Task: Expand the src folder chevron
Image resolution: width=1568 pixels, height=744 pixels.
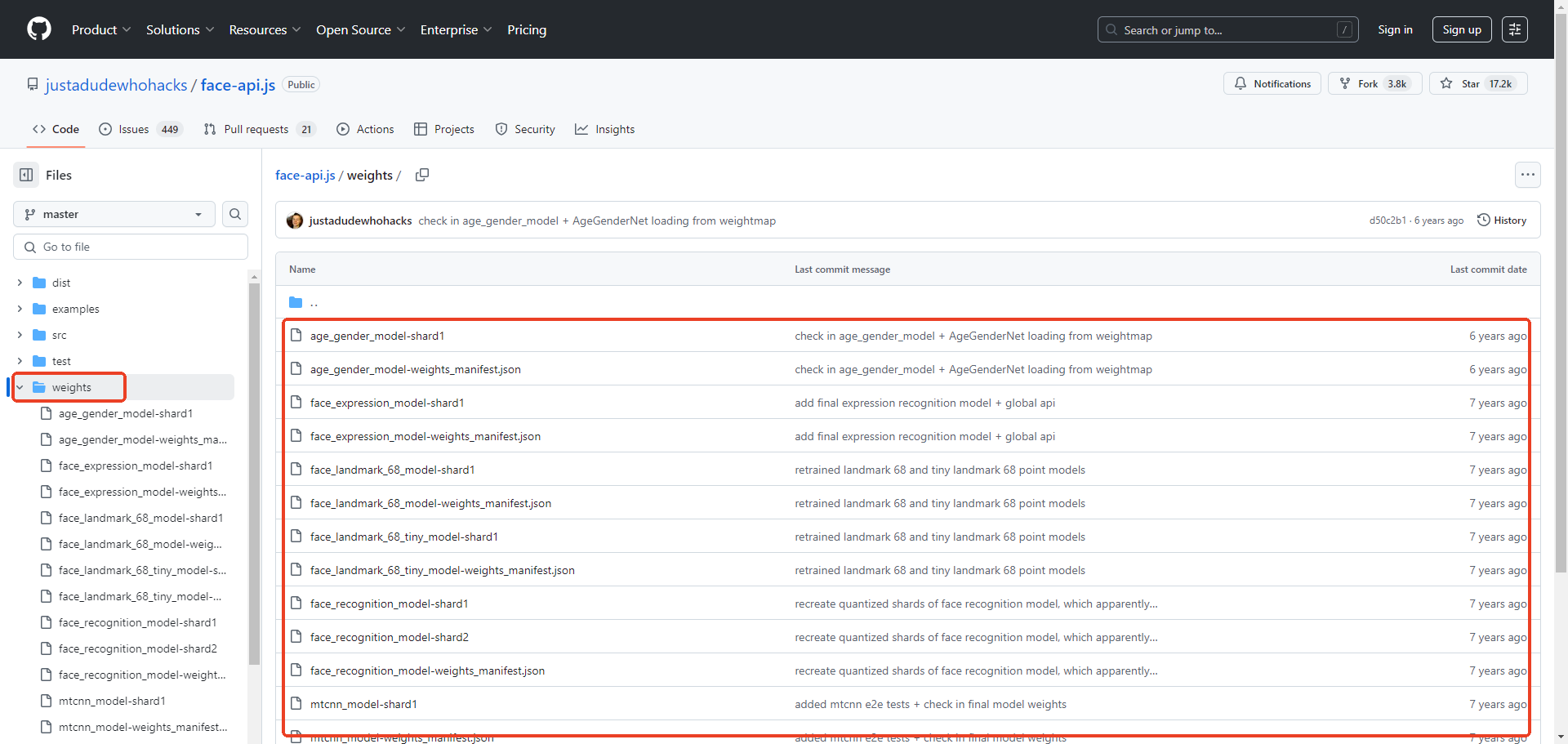Action: click(x=20, y=335)
